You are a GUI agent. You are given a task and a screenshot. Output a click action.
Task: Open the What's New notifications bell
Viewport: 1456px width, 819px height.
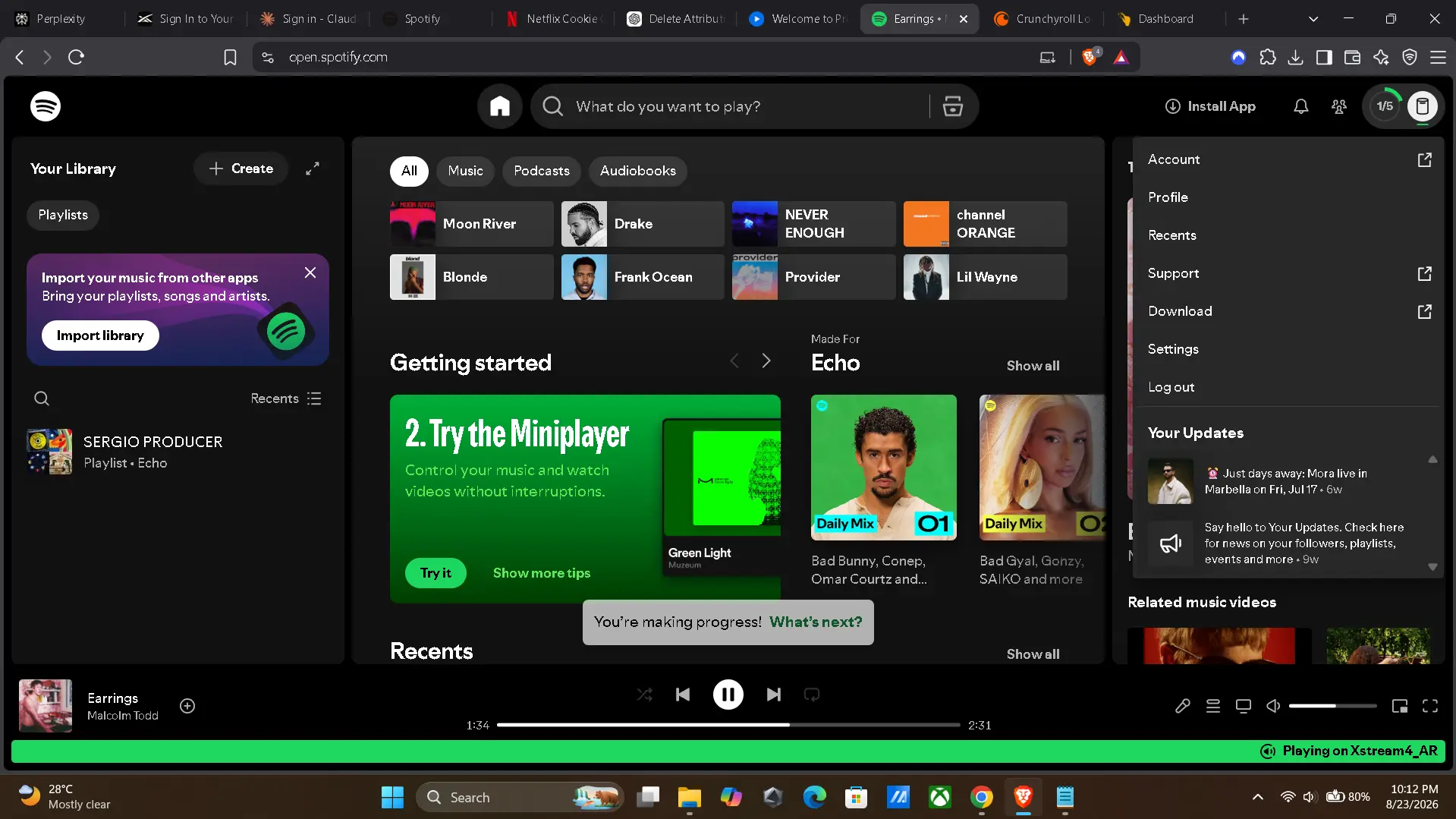click(x=1300, y=106)
